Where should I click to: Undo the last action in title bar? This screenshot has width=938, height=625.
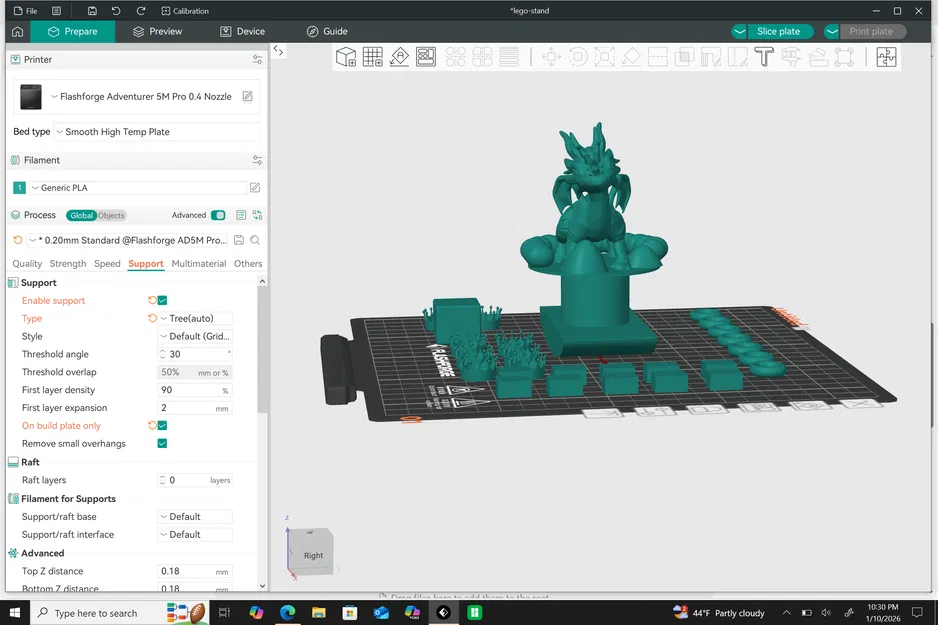click(x=116, y=11)
